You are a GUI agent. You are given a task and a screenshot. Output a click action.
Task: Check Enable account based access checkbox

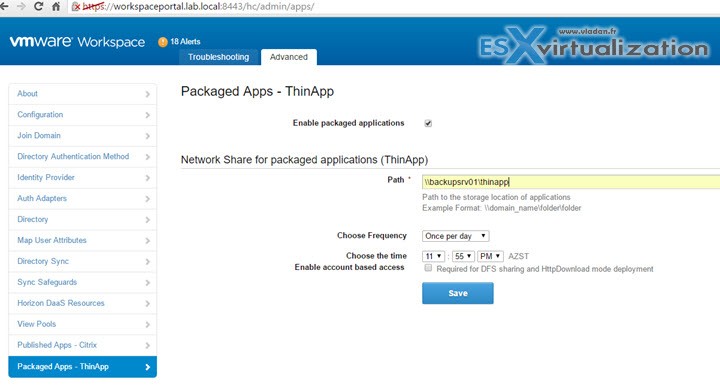coord(428,268)
